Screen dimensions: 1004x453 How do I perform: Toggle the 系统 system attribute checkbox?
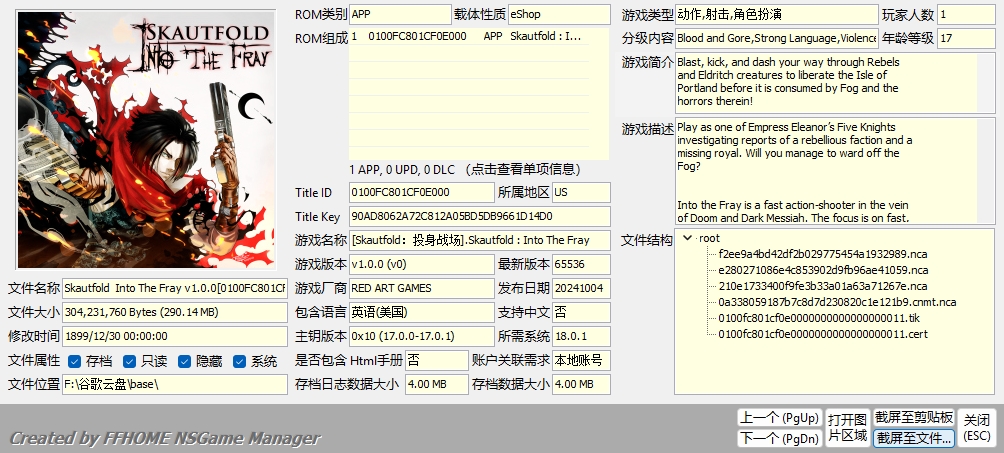click(x=239, y=361)
